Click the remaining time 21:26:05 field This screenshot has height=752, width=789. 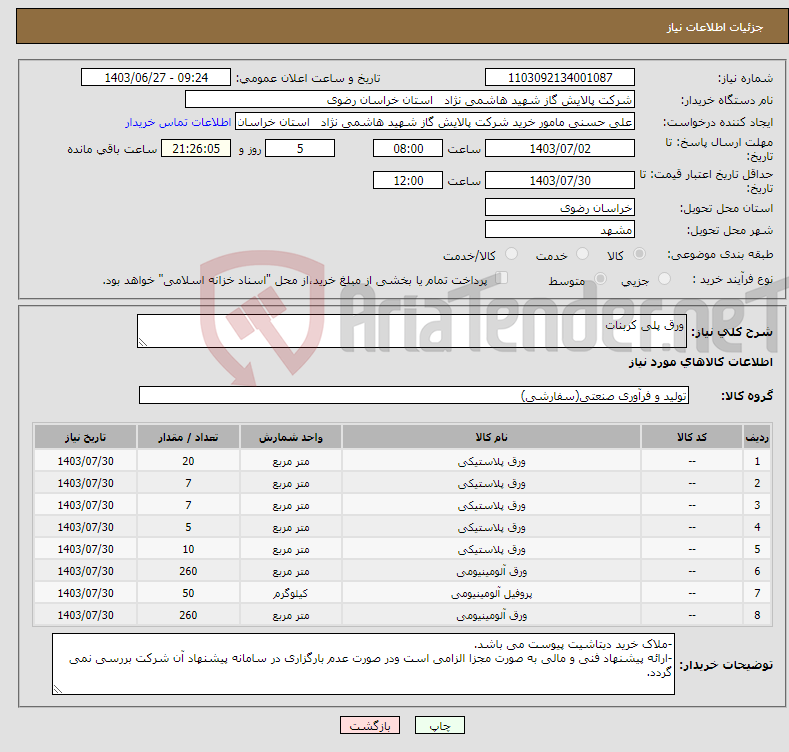[196, 148]
